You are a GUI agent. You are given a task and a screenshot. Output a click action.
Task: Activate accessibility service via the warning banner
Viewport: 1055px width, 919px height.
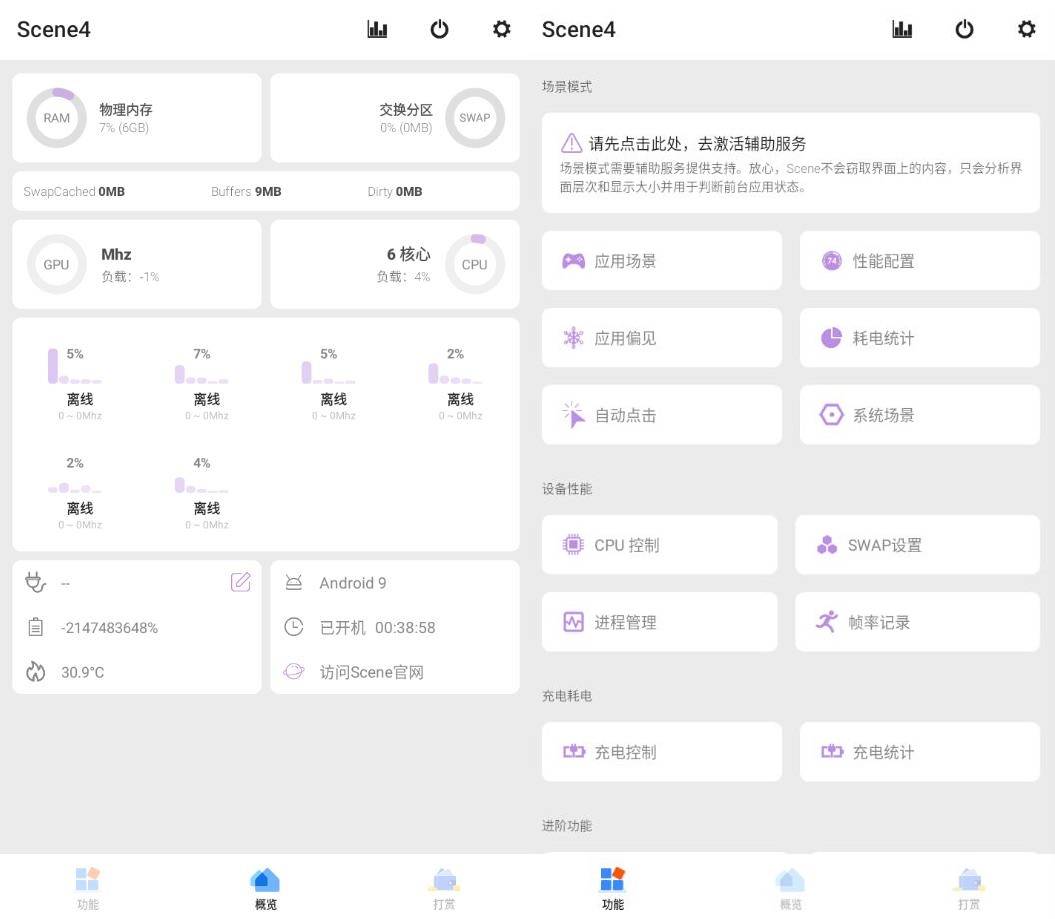tap(789, 161)
